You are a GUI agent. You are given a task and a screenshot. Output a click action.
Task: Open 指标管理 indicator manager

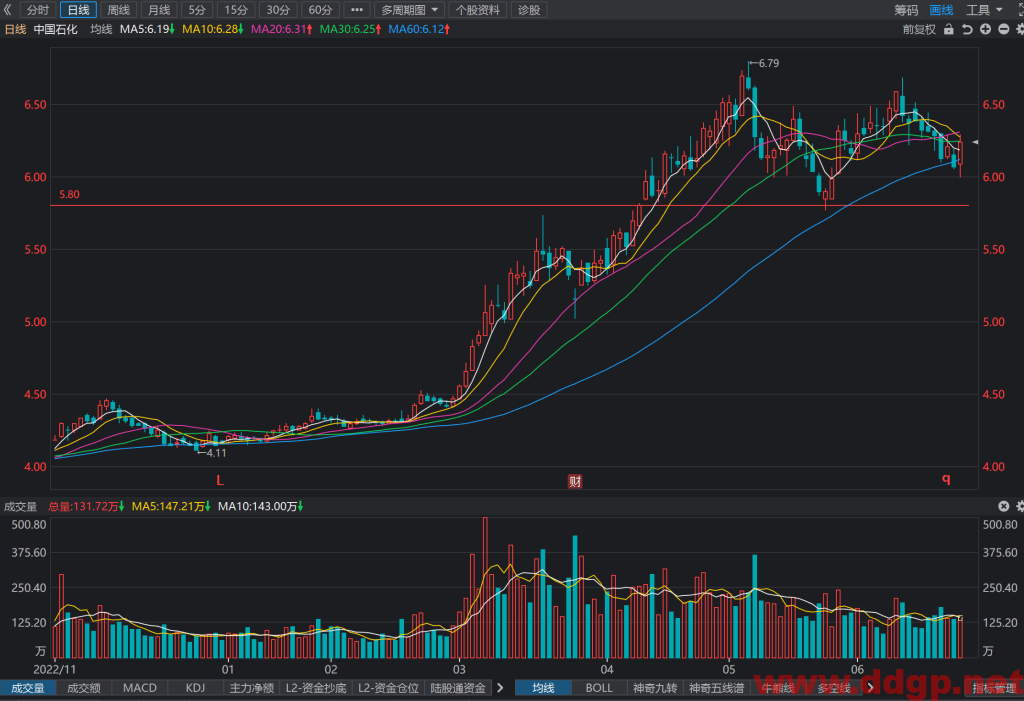click(995, 688)
